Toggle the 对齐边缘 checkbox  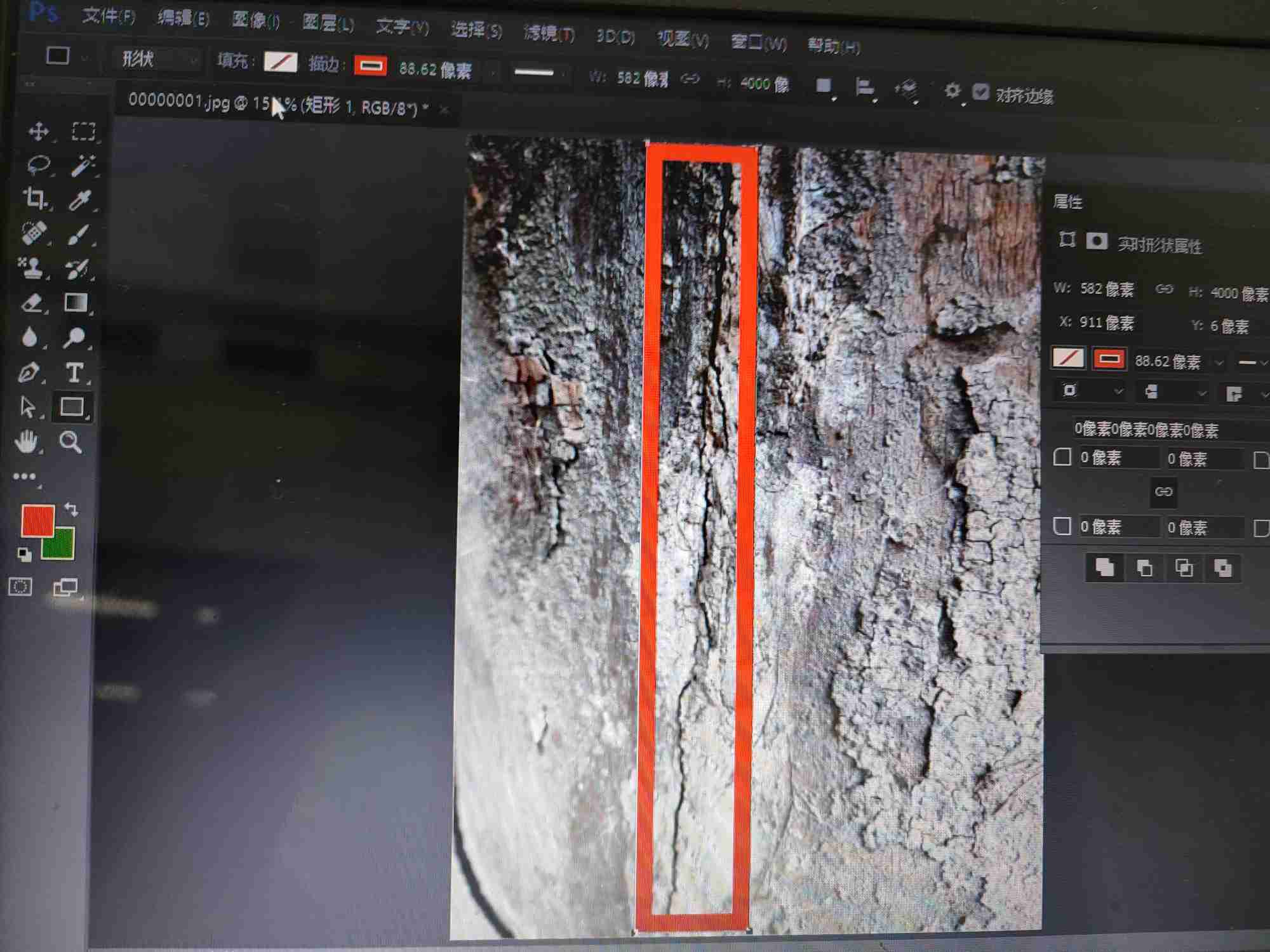click(980, 93)
